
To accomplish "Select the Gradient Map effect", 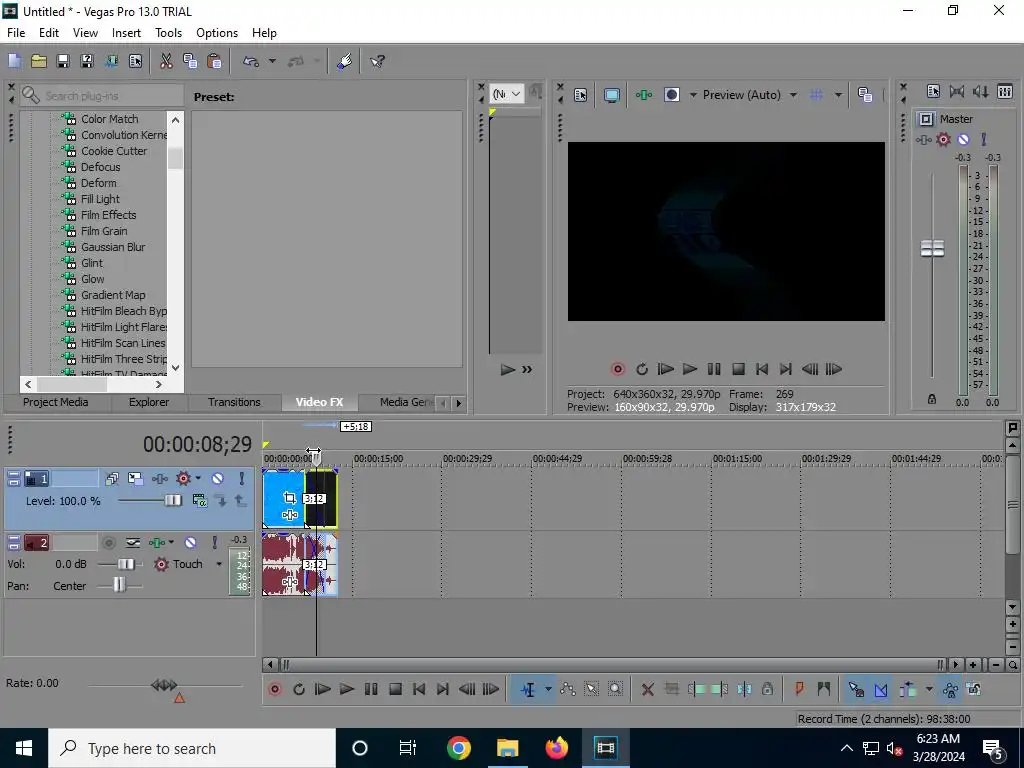I will 113,295.
